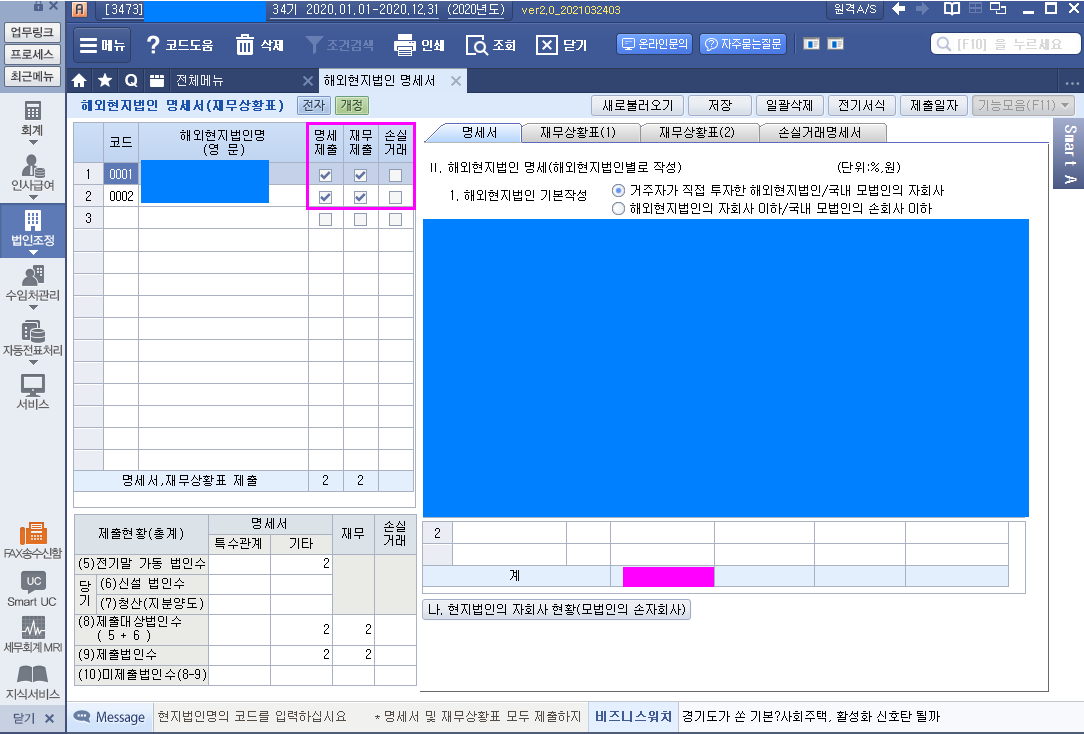Click the F10 search input field

tap(1006, 44)
